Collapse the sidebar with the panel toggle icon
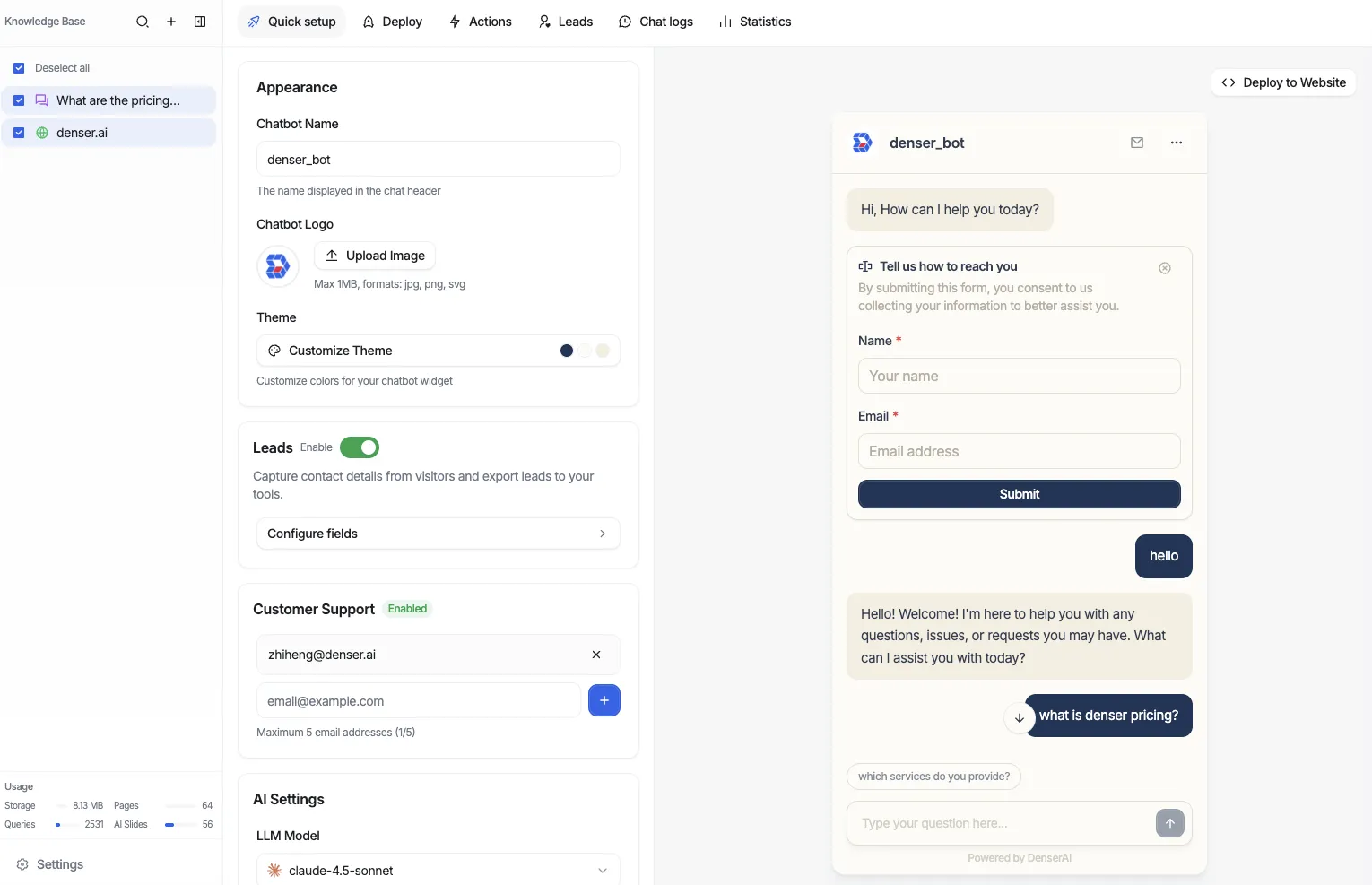 pyautogui.click(x=200, y=22)
